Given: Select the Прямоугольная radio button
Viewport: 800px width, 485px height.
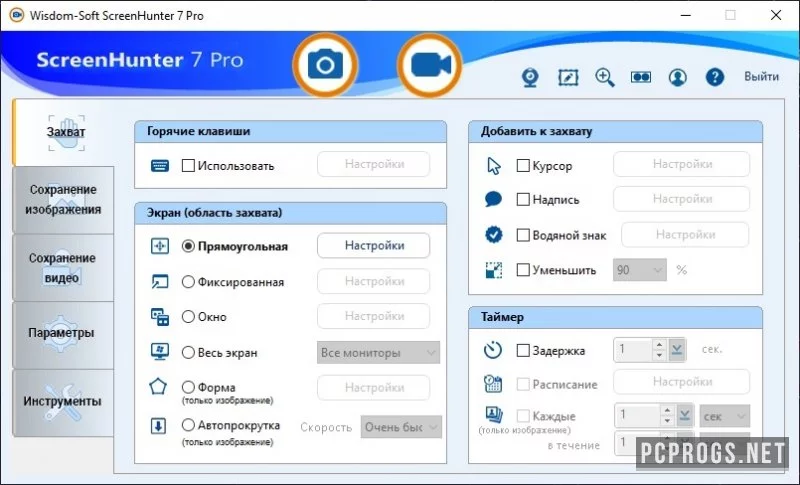Looking at the screenshot, I should coord(188,246).
